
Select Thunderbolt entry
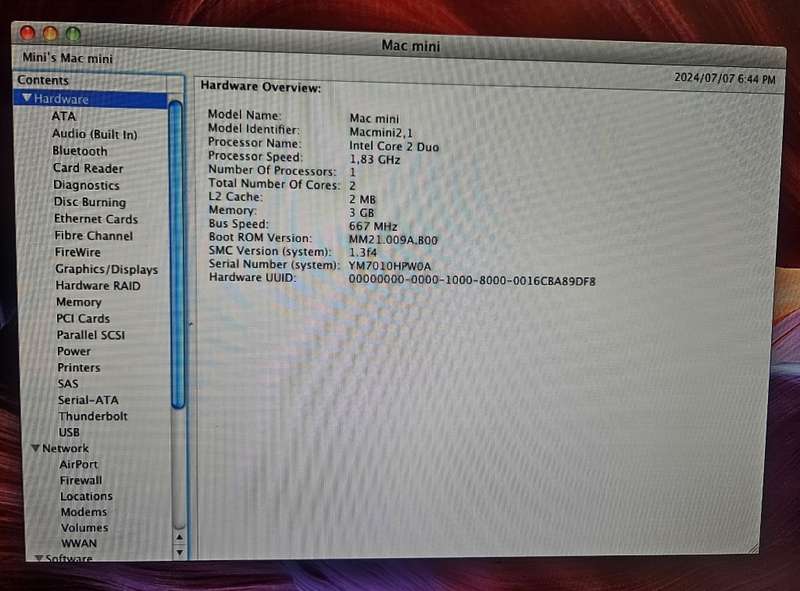click(93, 416)
